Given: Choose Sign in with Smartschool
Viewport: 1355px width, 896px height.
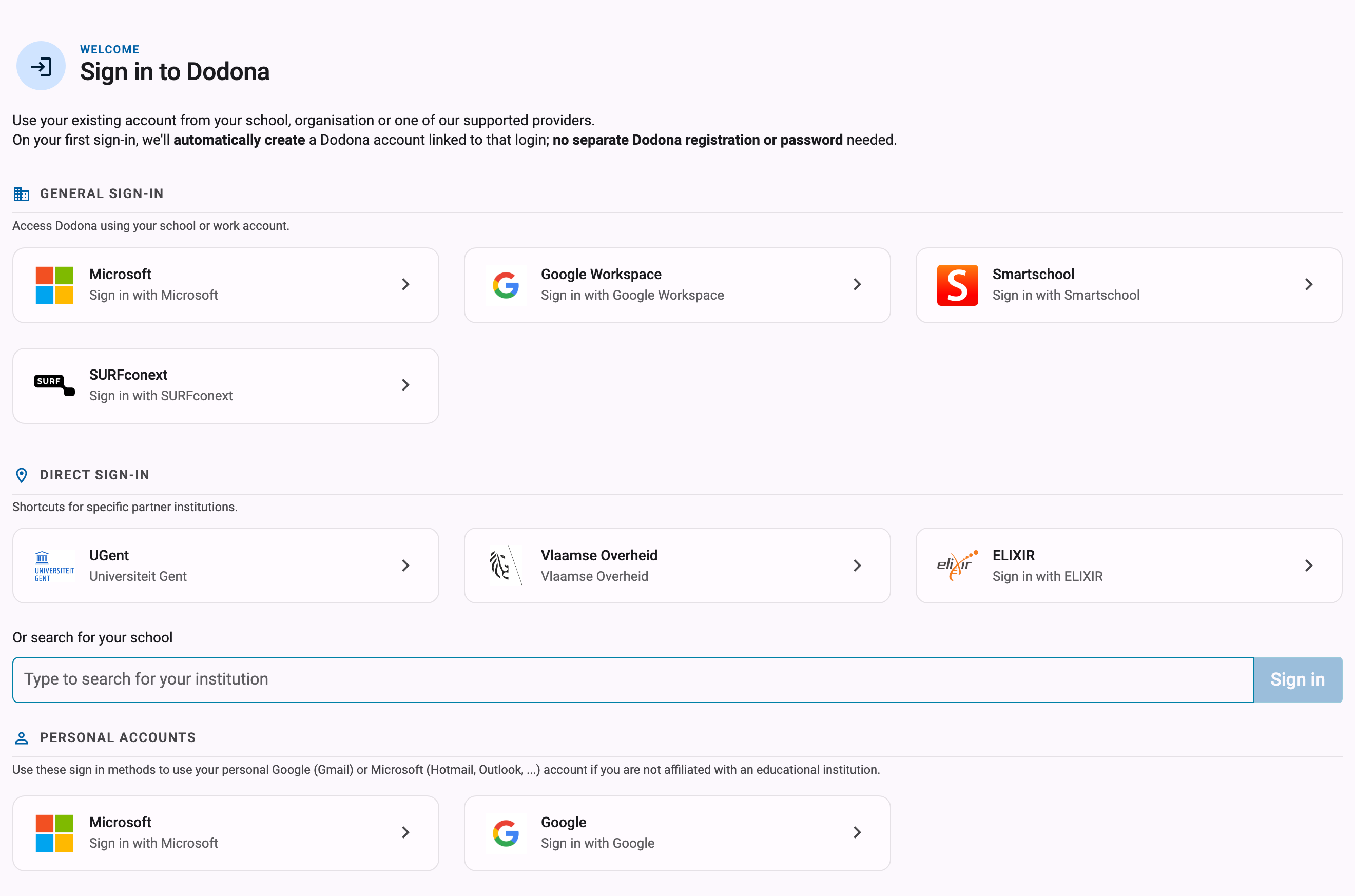Looking at the screenshot, I should [x=1129, y=285].
